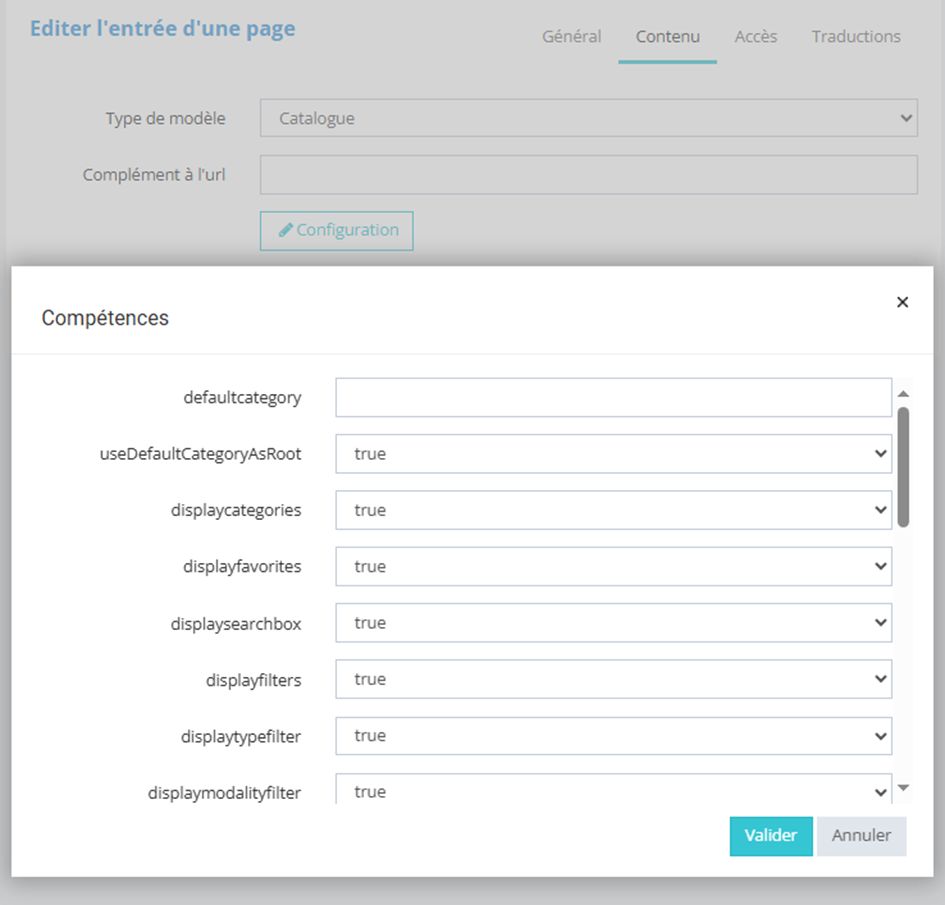Switch to the Général tab
945x905 pixels.
tap(571, 37)
